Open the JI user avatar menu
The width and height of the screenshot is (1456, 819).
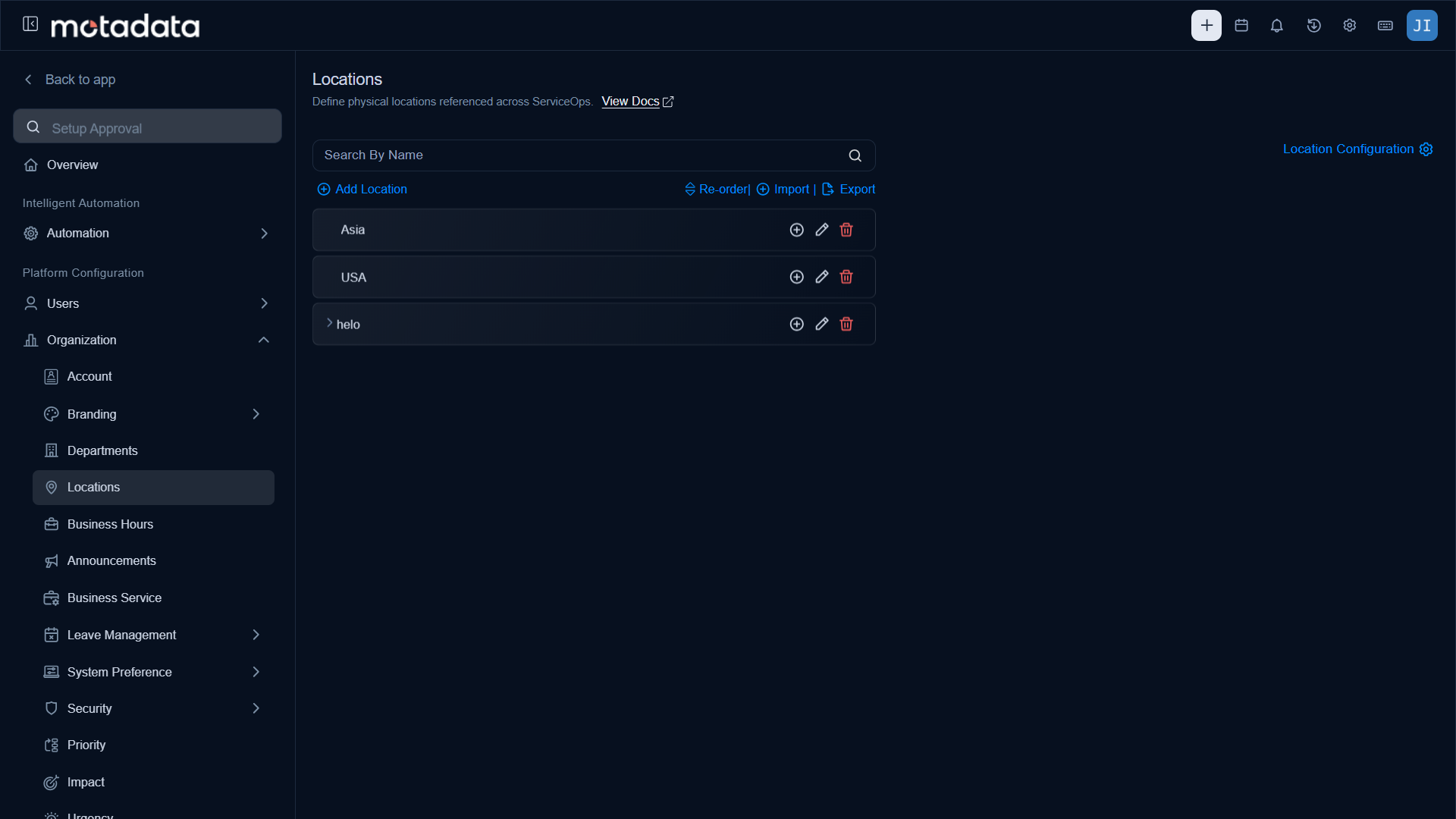pyautogui.click(x=1422, y=25)
